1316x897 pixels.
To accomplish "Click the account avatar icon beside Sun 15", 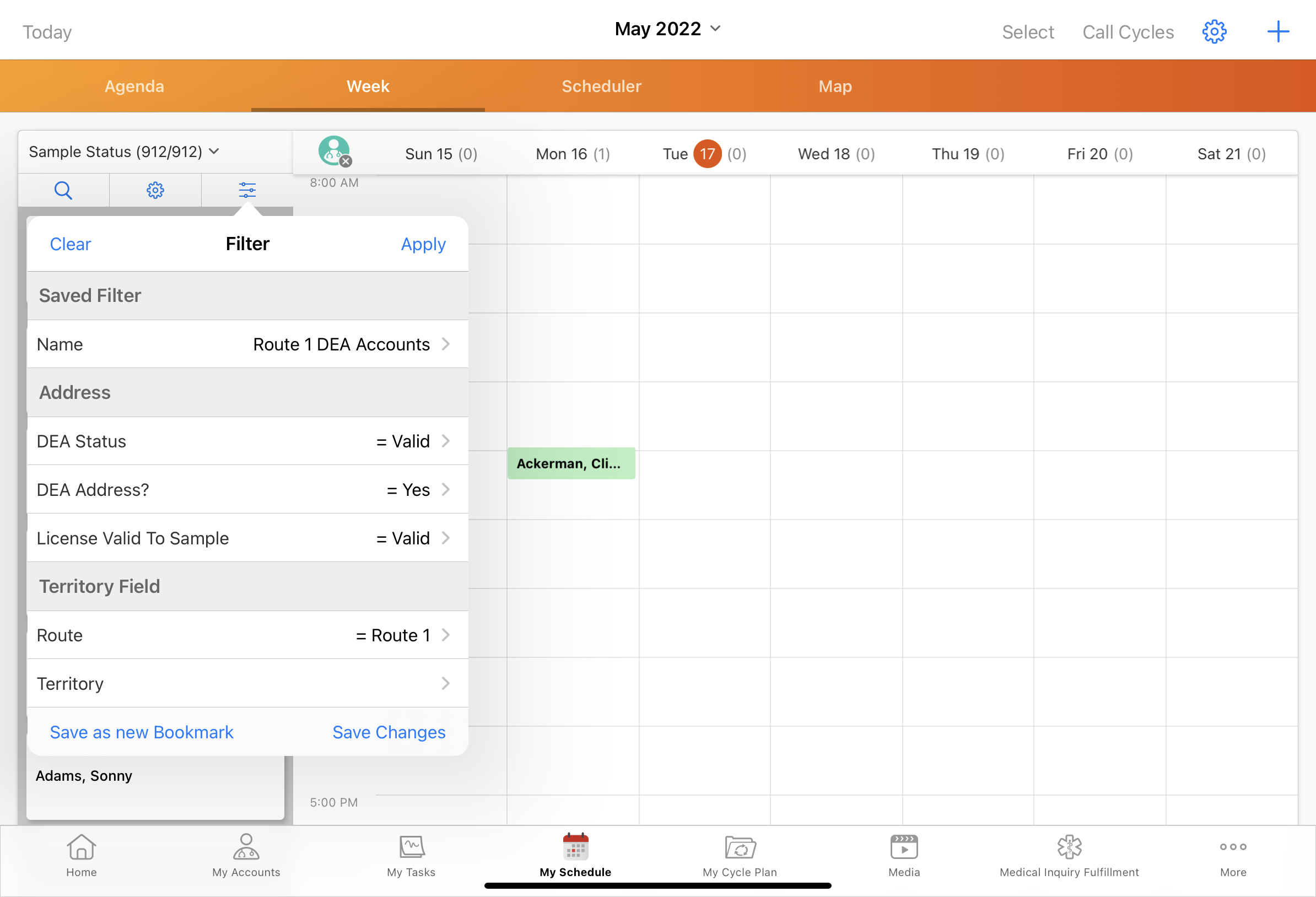I will 334,151.
